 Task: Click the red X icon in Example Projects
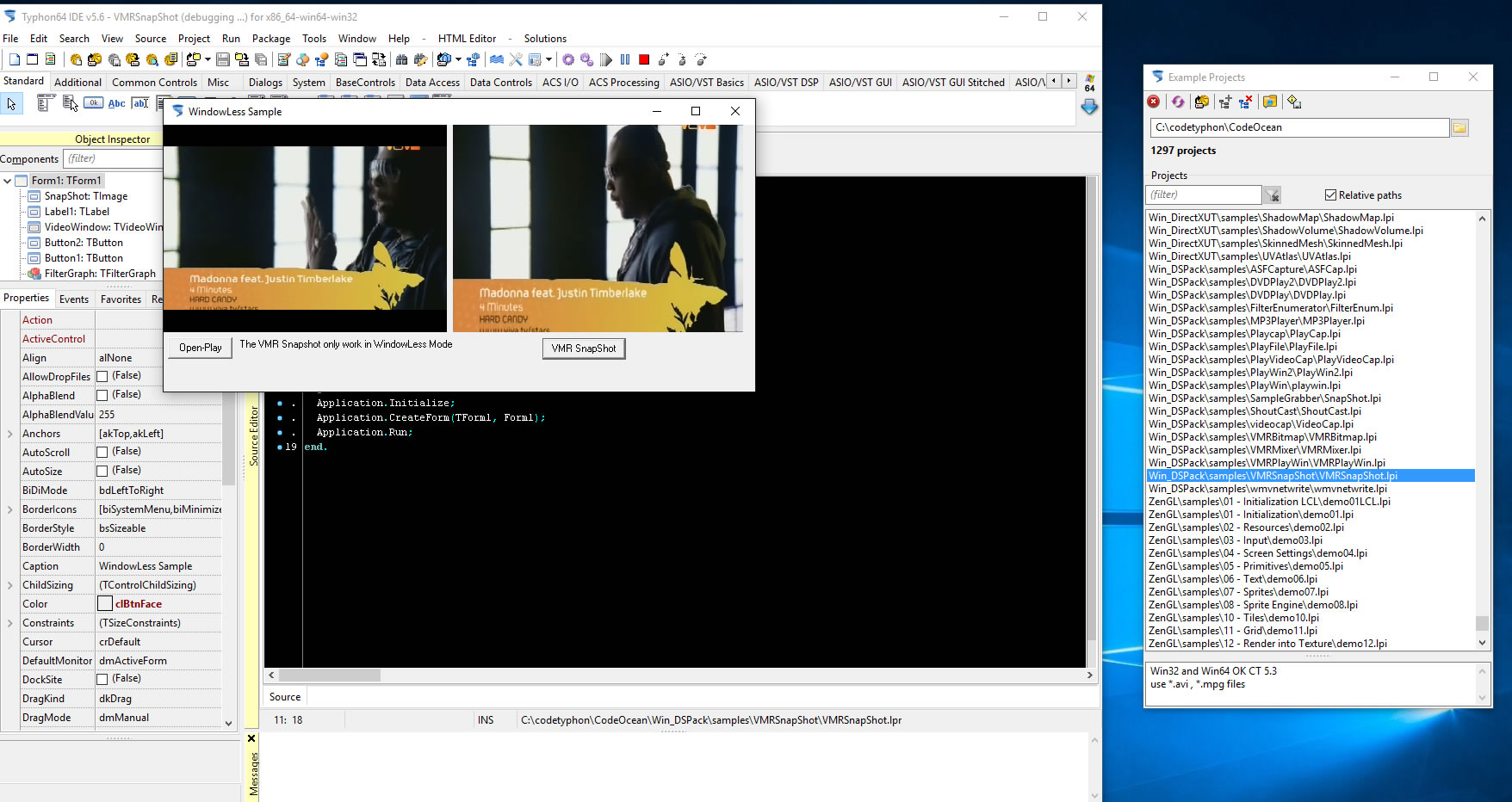click(x=1154, y=102)
